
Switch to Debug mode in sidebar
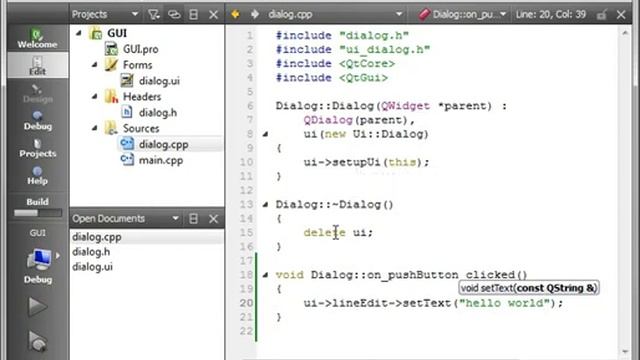(37, 120)
